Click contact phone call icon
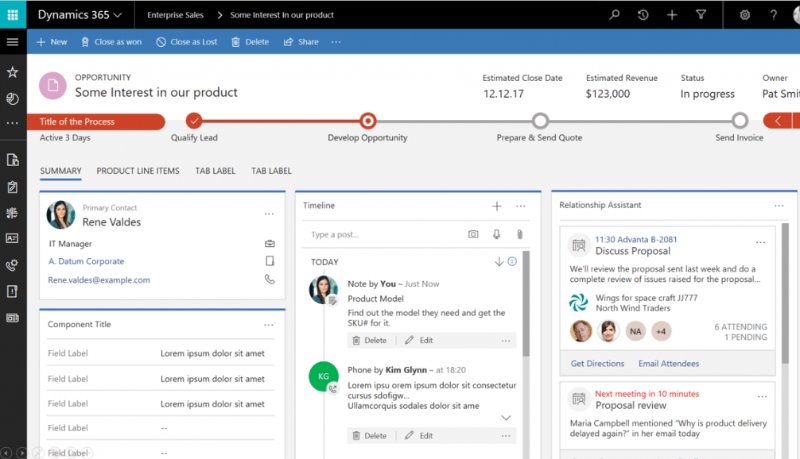Image resolution: width=800 pixels, height=459 pixels. coord(270,279)
